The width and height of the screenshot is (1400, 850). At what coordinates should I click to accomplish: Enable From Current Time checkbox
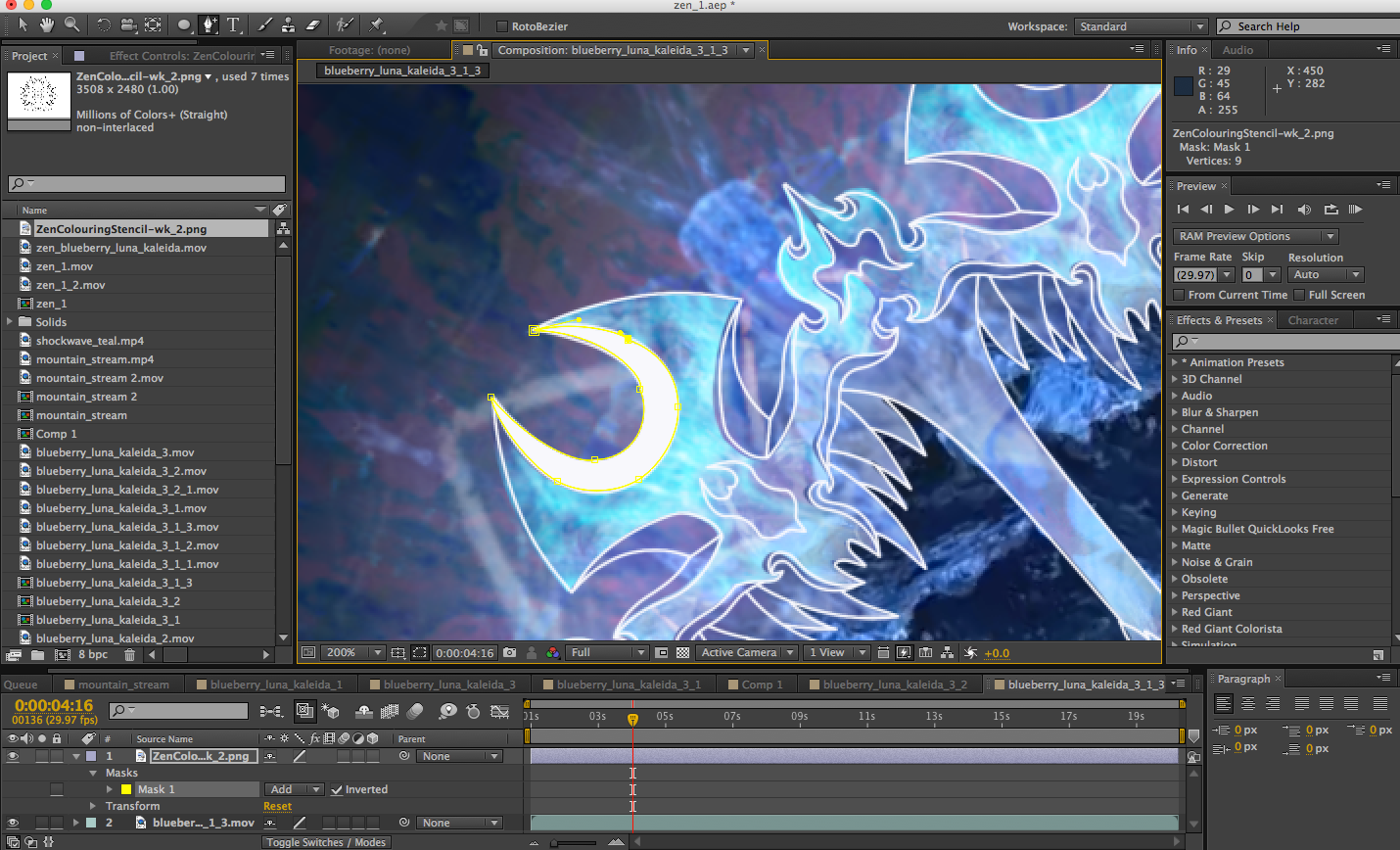pos(1180,295)
